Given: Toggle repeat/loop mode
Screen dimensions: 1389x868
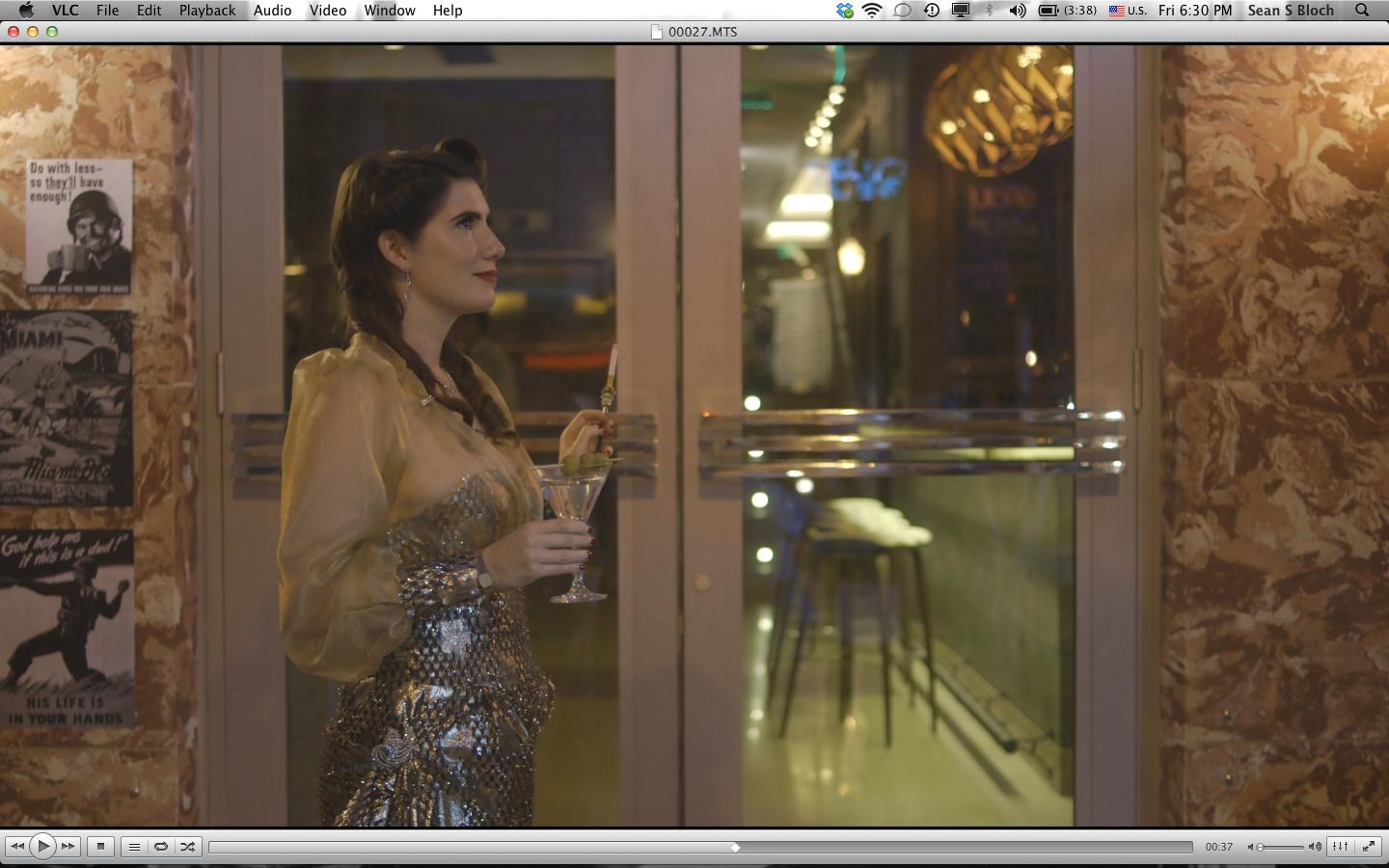Looking at the screenshot, I should point(161,847).
